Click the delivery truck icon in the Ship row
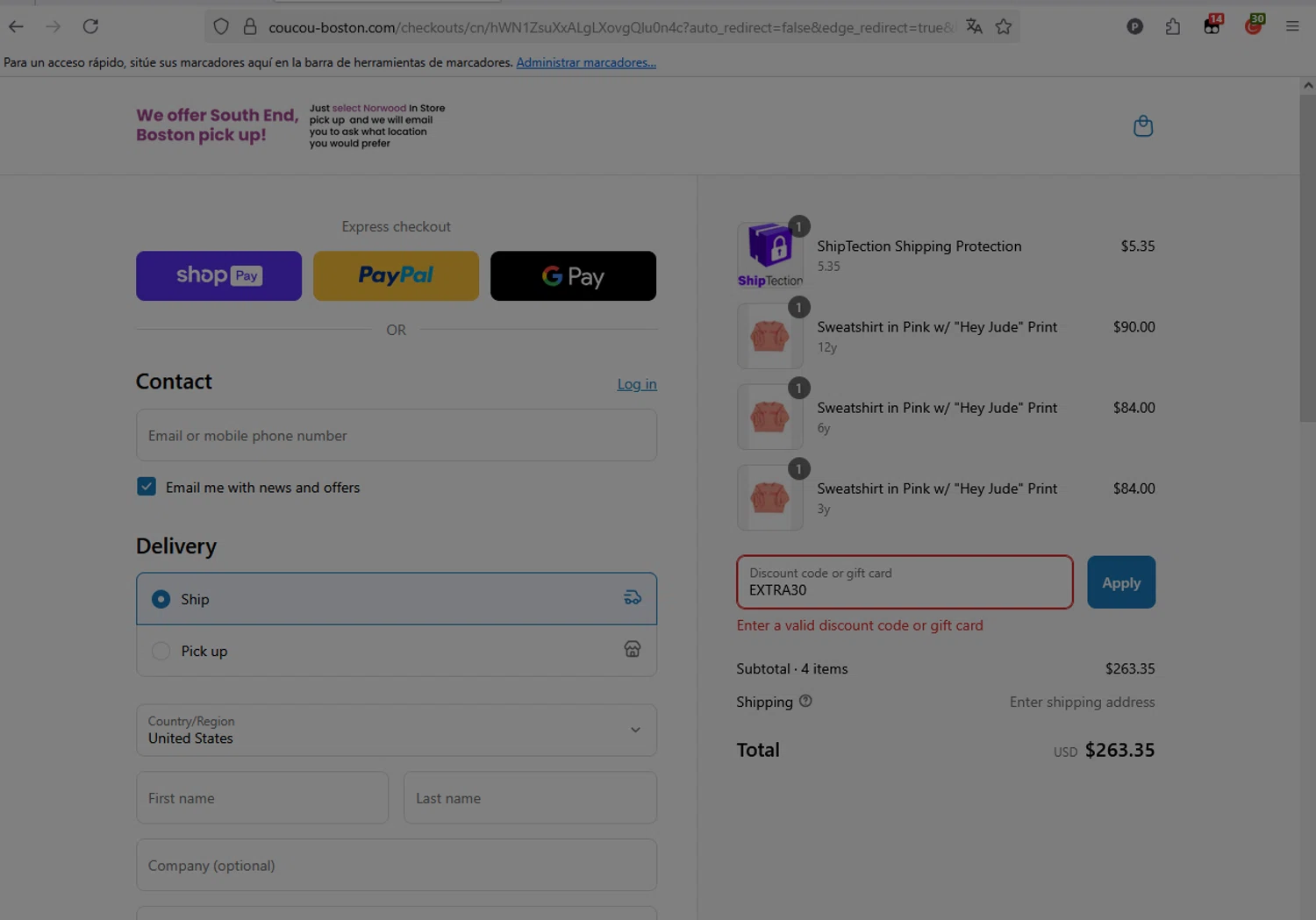1316x920 pixels. [x=633, y=598]
